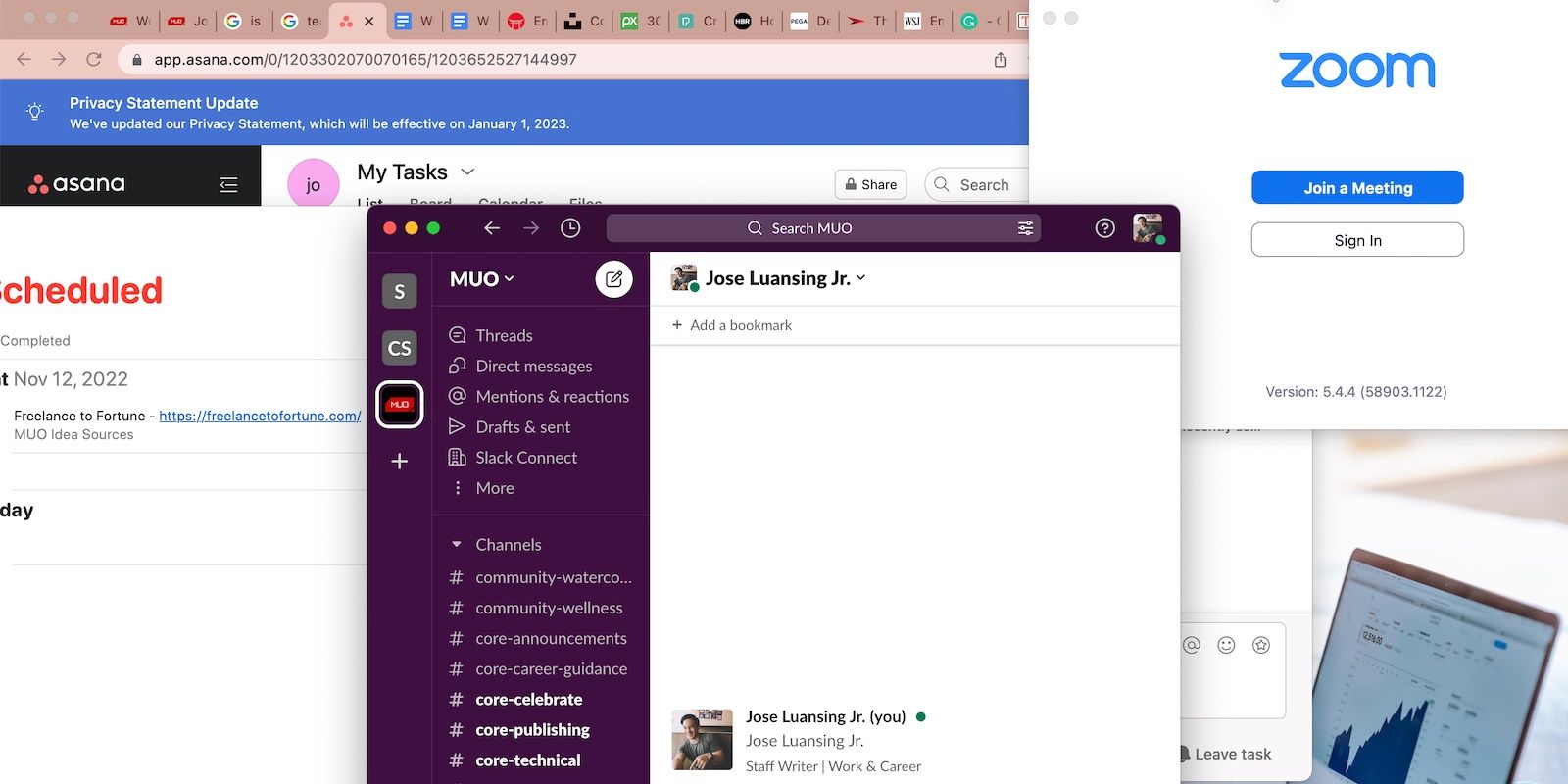This screenshot has width=1568, height=784.
Task: Switch to the S workspace in Slack
Action: click(x=400, y=291)
